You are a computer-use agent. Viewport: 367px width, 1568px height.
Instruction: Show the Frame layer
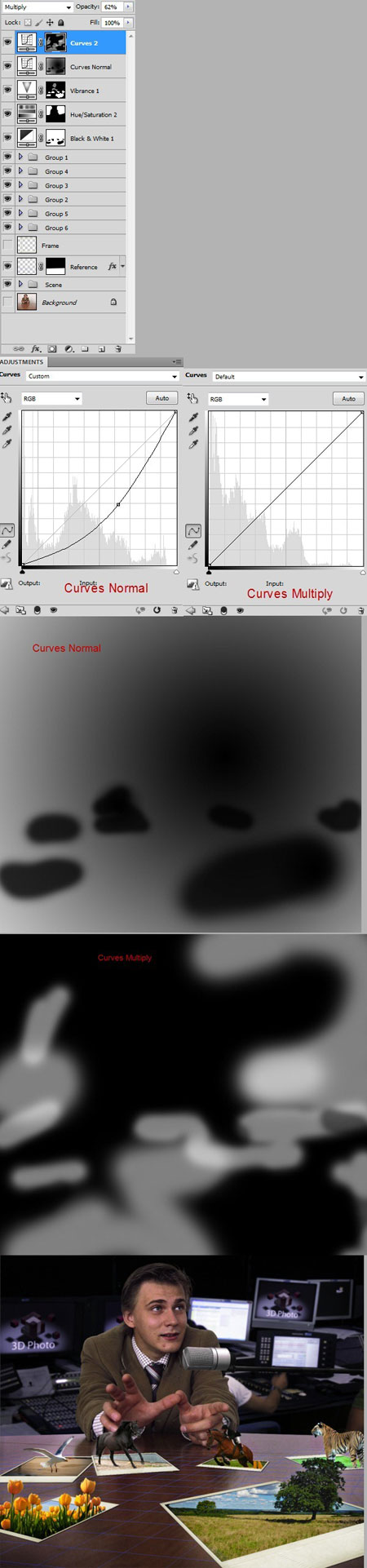tap(7, 245)
